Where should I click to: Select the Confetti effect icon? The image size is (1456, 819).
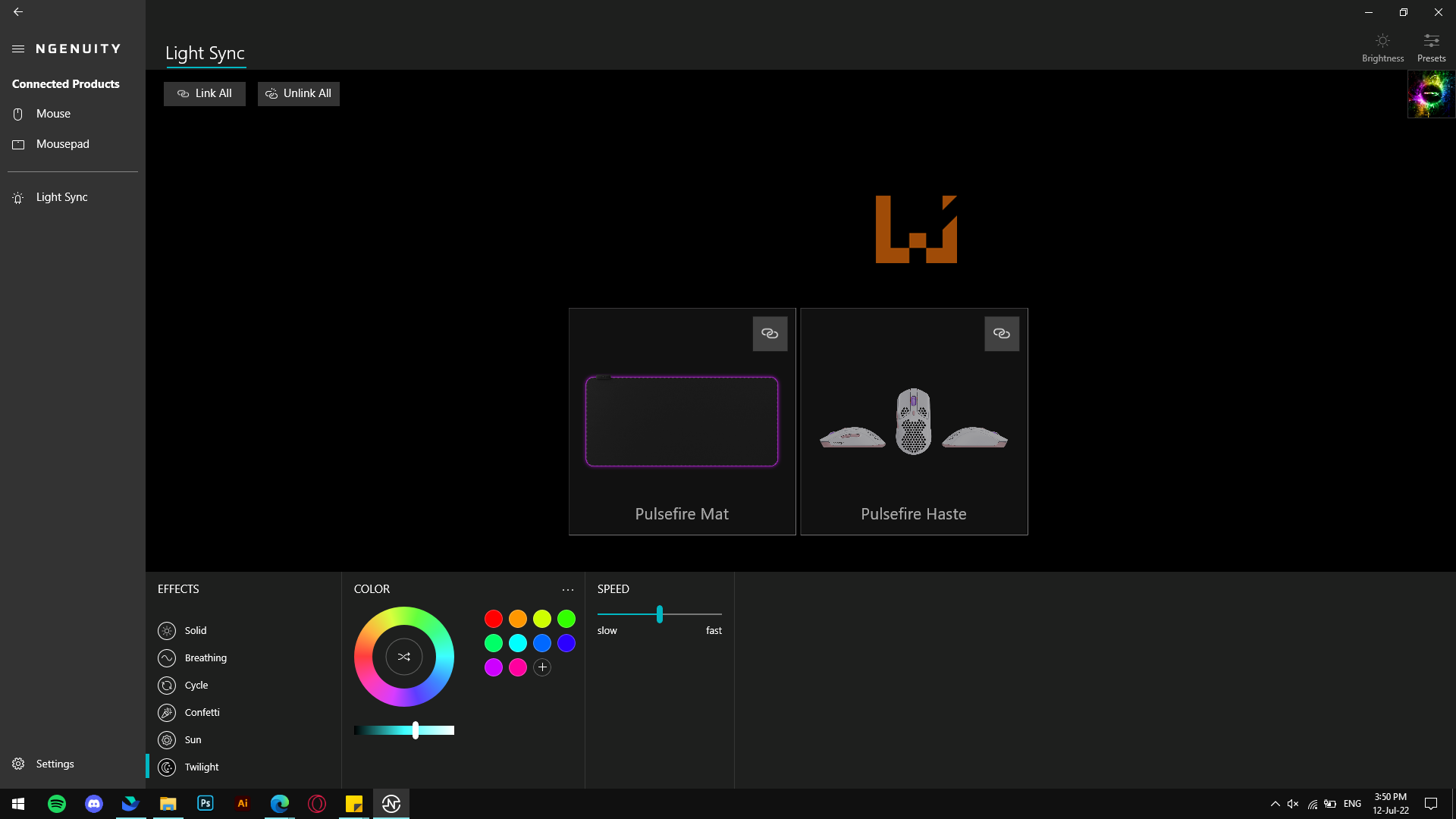click(167, 713)
